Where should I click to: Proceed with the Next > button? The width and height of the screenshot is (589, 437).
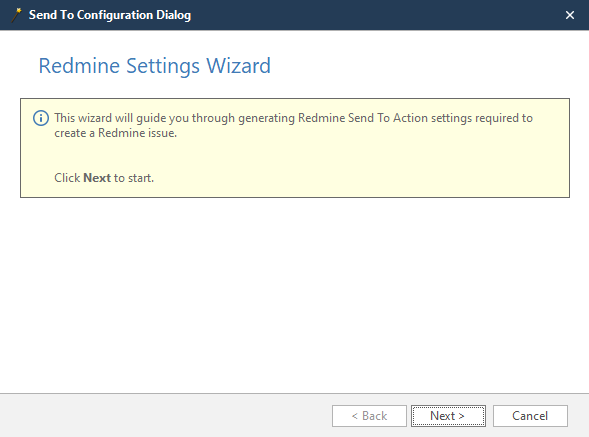pyautogui.click(x=448, y=416)
